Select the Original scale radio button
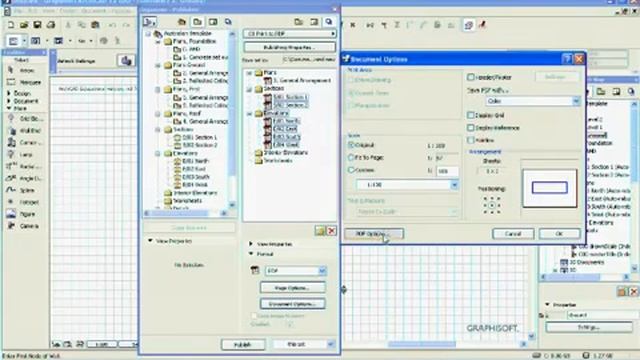 tap(351, 145)
